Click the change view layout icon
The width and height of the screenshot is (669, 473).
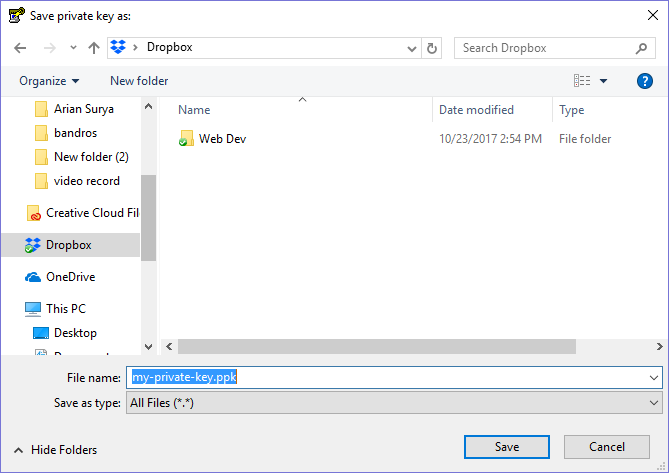point(582,81)
